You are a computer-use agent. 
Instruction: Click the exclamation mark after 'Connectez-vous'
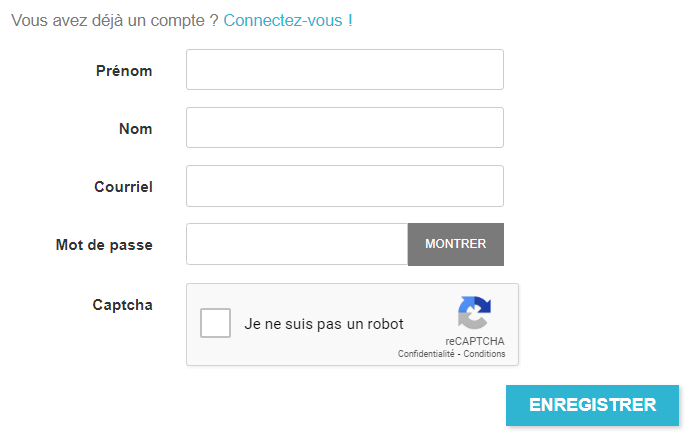[x=350, y=20]
